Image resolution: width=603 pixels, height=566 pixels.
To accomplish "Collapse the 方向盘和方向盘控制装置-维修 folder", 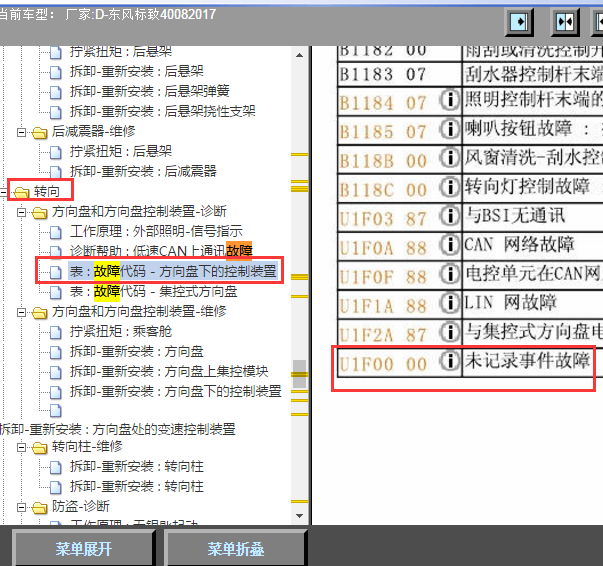I will coord(22,313).
